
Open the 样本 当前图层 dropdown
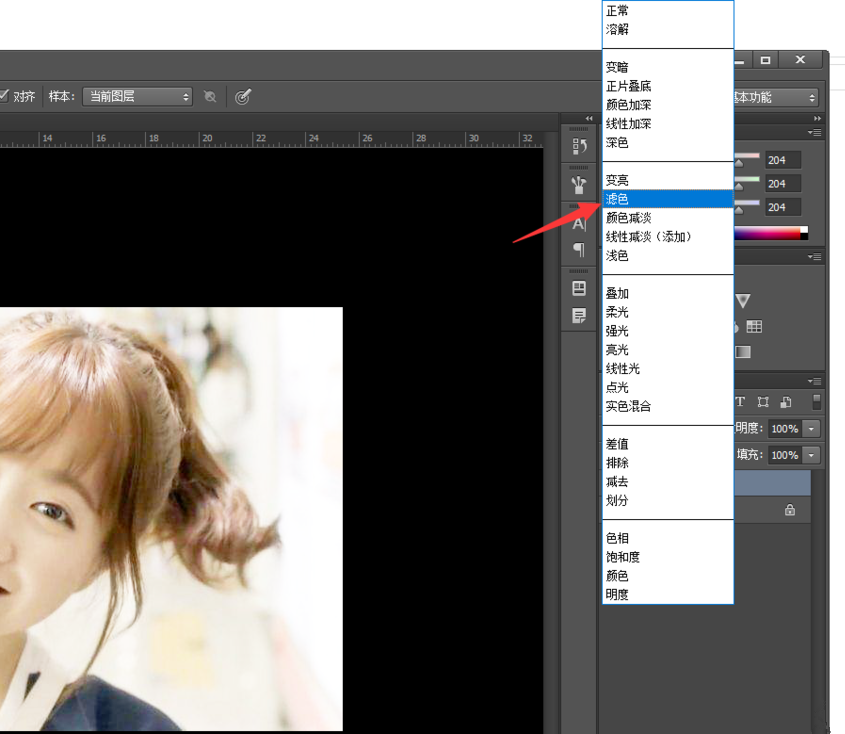click(137, 97)
